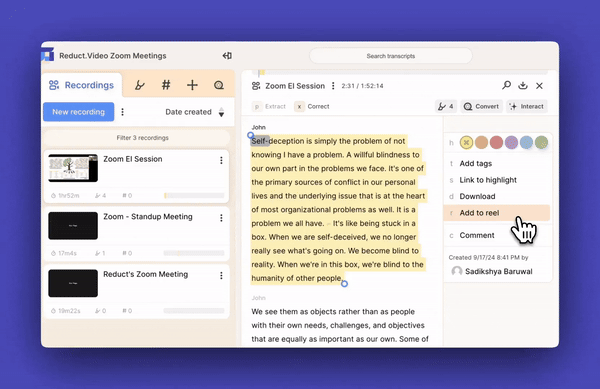
Task: Click the download recording icon
Action: [523, 85]
